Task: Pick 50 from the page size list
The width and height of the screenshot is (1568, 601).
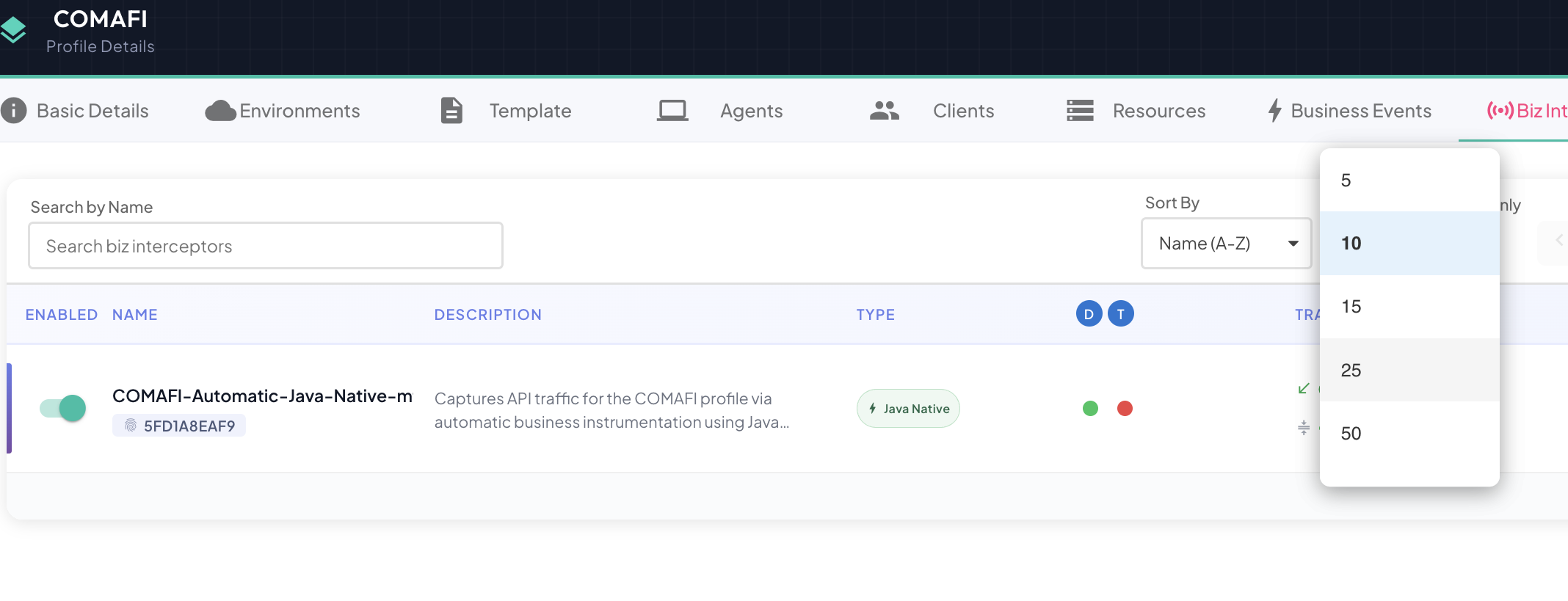Action: point(1409,433)
